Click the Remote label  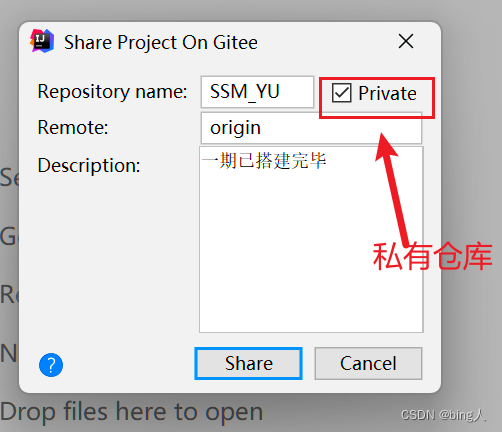[x=73, y=128]
